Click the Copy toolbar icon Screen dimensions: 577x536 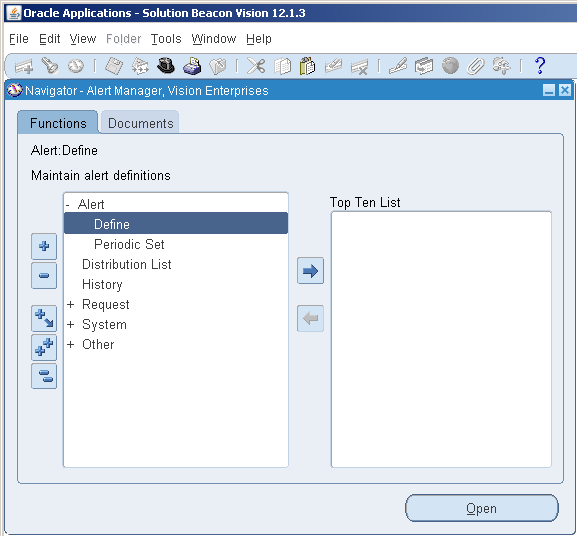282,67
